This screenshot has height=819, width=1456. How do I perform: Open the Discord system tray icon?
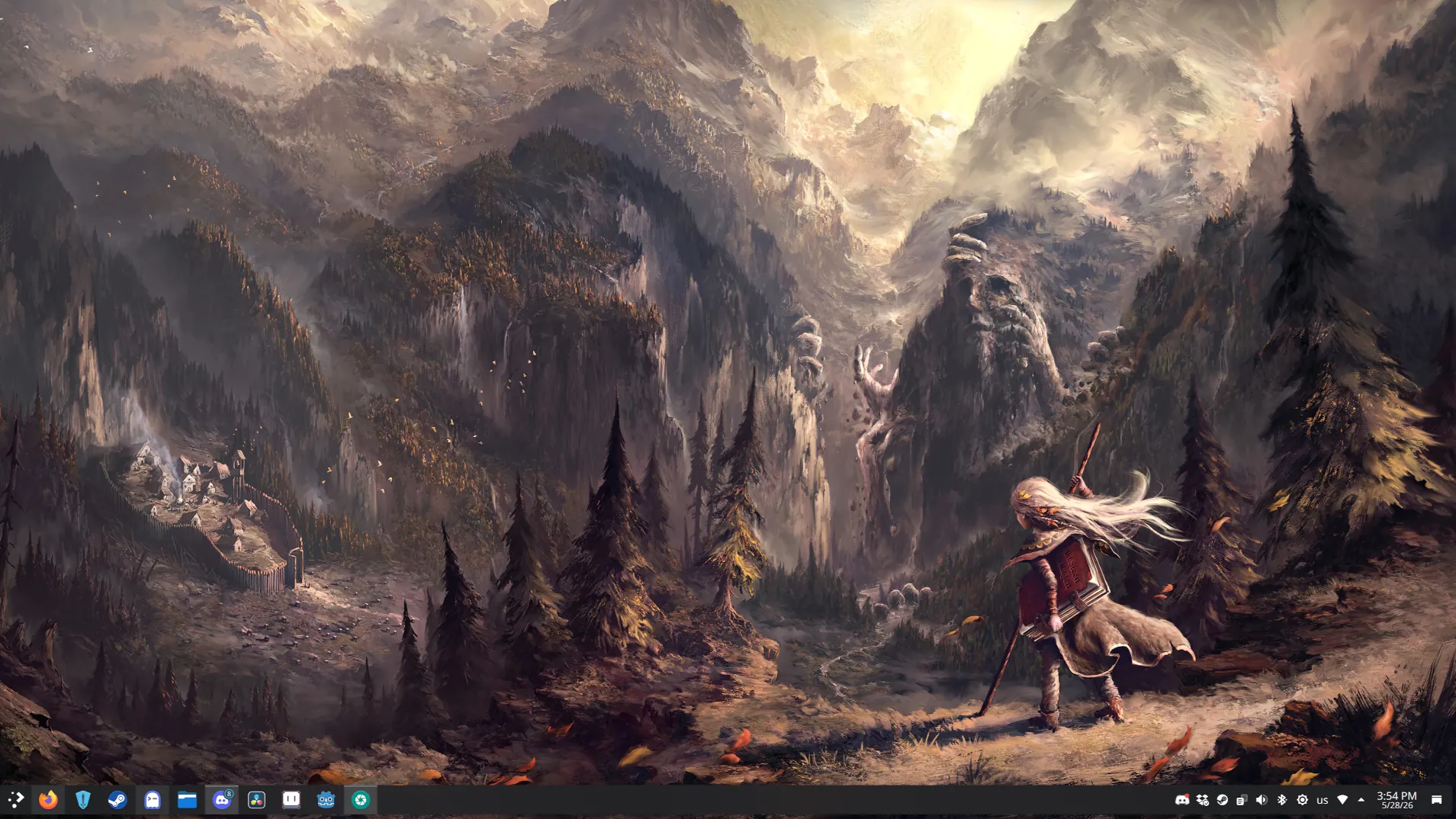click(x=1182, y=800)
